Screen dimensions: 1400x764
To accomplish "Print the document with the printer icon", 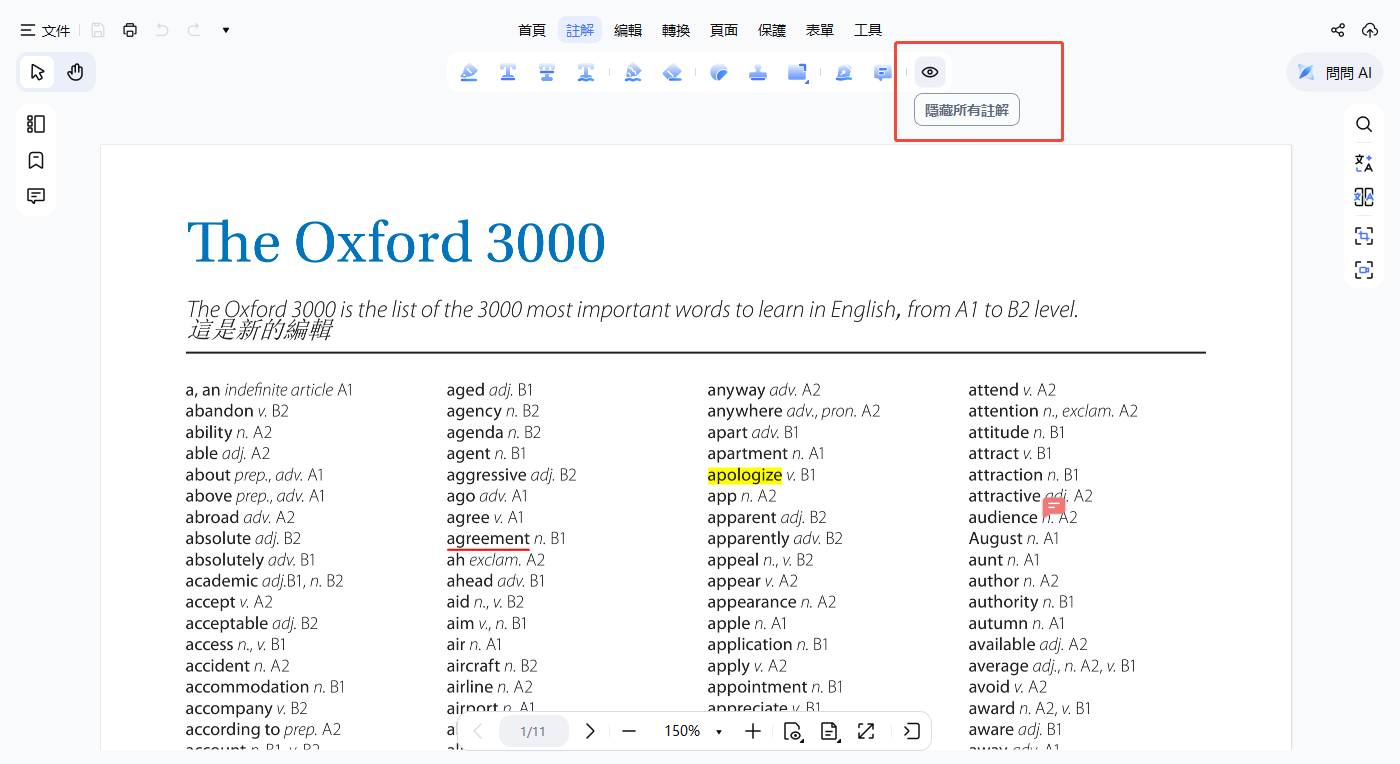I will [x=130, y=30].
